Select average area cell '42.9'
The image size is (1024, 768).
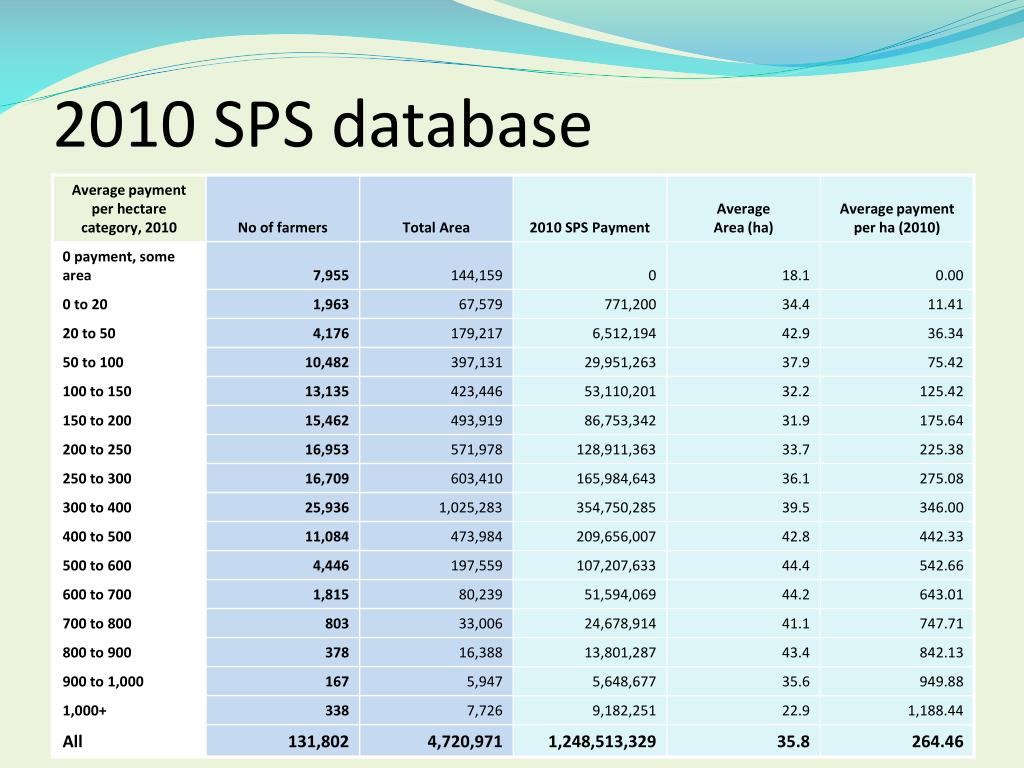795,334
